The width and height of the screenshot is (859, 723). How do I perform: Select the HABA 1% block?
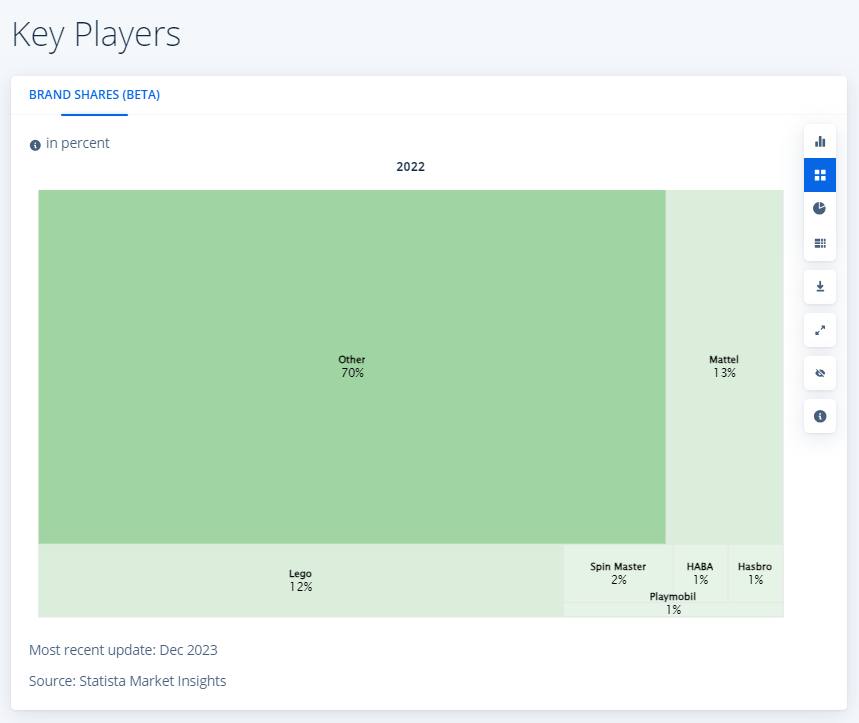coord(700,573)
